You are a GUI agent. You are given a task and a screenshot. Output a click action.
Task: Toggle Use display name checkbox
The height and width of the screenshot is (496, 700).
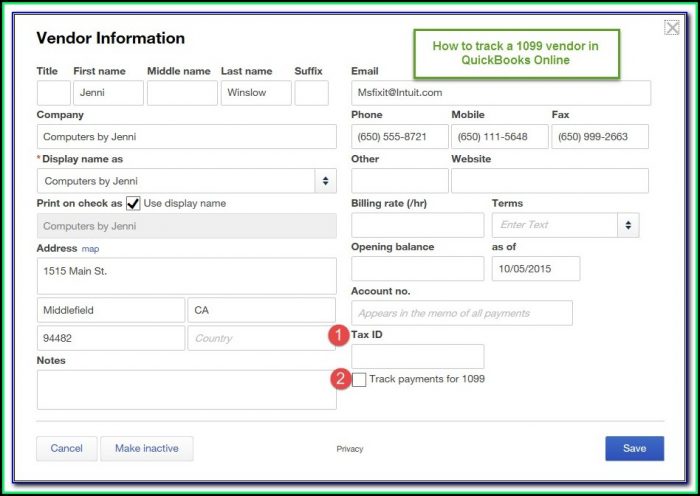[x=133, y=203]
